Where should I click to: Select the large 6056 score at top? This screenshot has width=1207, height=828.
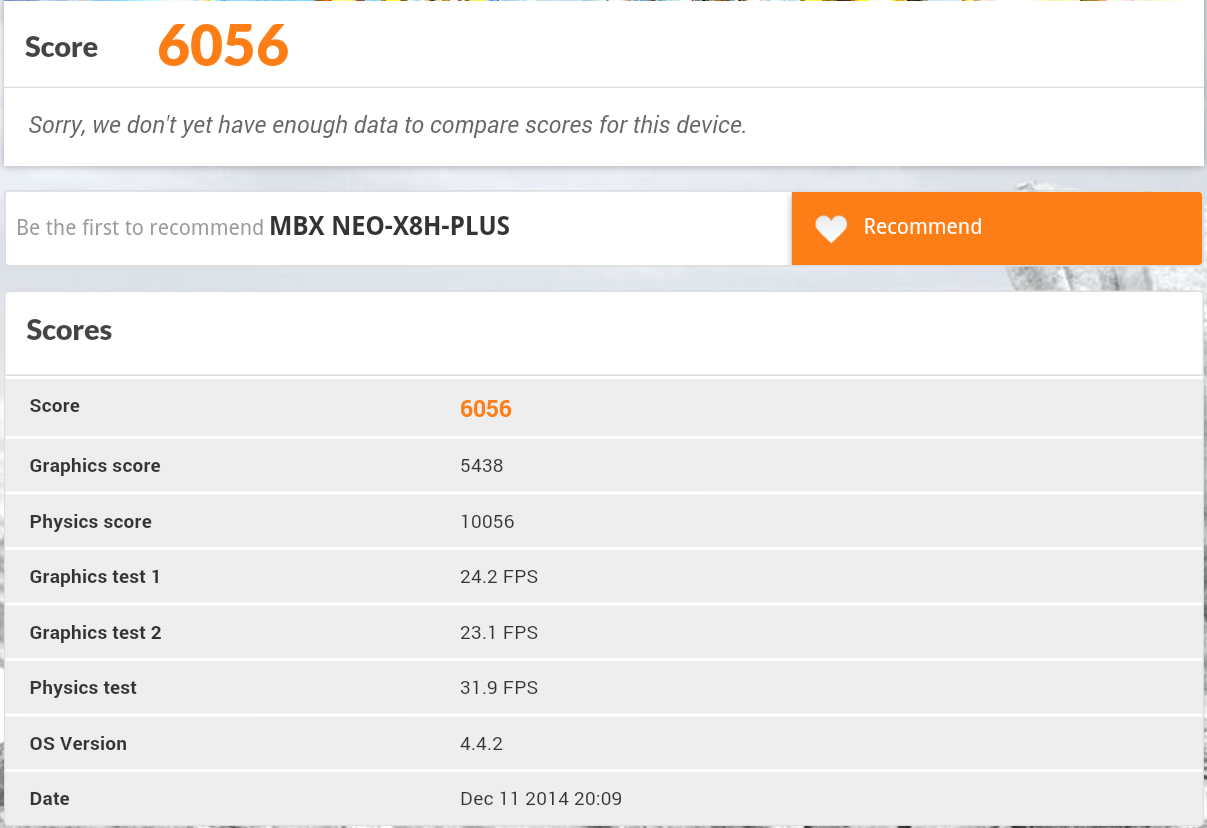(224, 46)
